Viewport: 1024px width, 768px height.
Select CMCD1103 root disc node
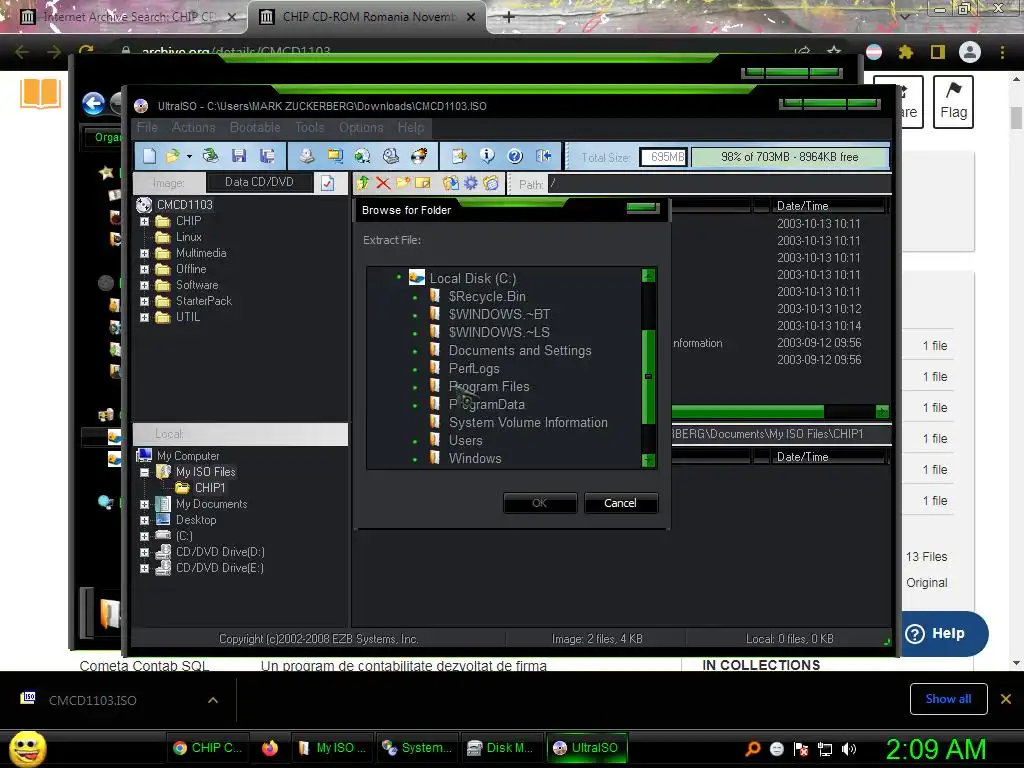tap(184, 205)
